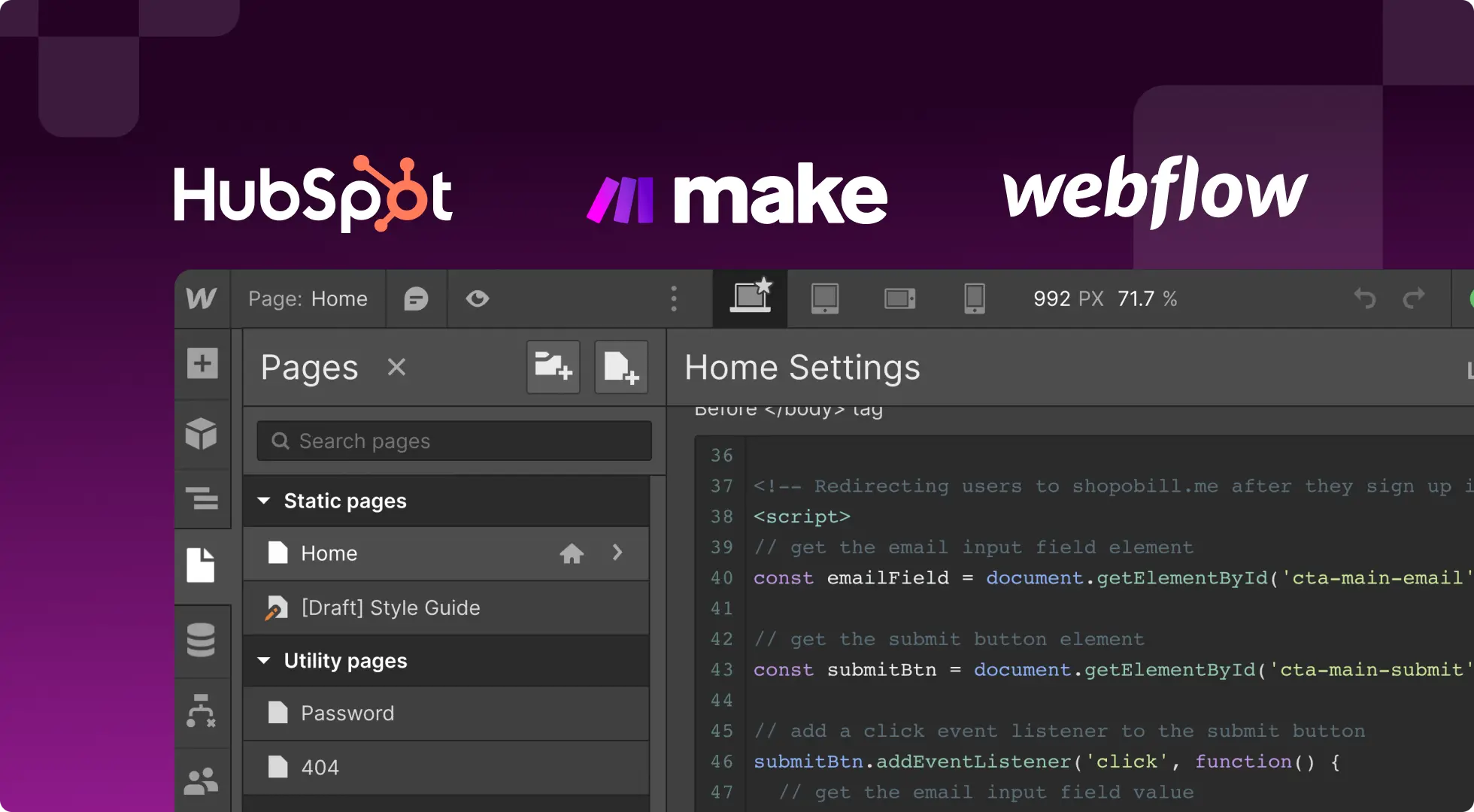Select the [Draft] Style Guide page

[x=447, y=607]
